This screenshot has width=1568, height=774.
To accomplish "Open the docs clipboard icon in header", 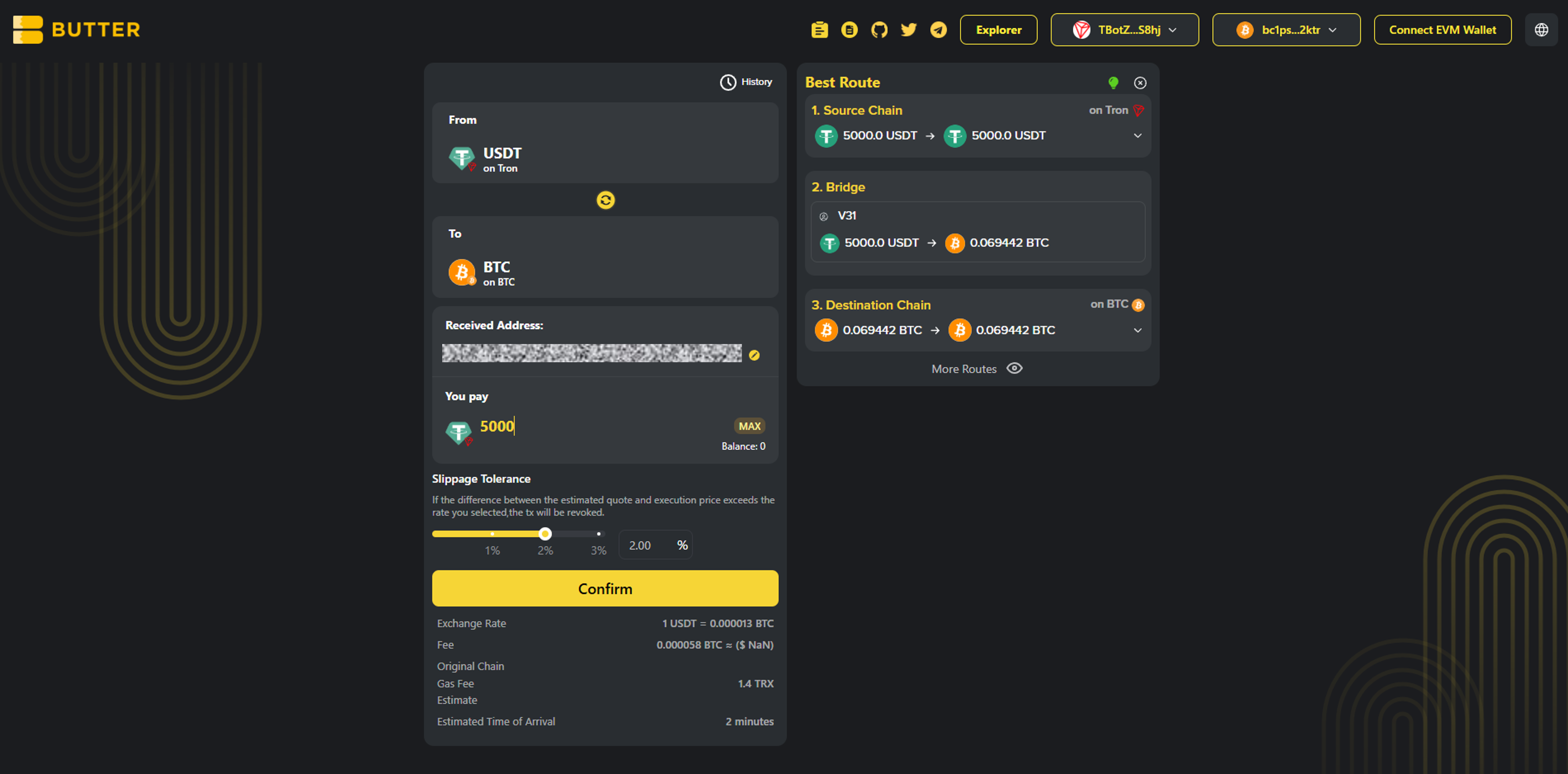I will click(x=819, y=30).
